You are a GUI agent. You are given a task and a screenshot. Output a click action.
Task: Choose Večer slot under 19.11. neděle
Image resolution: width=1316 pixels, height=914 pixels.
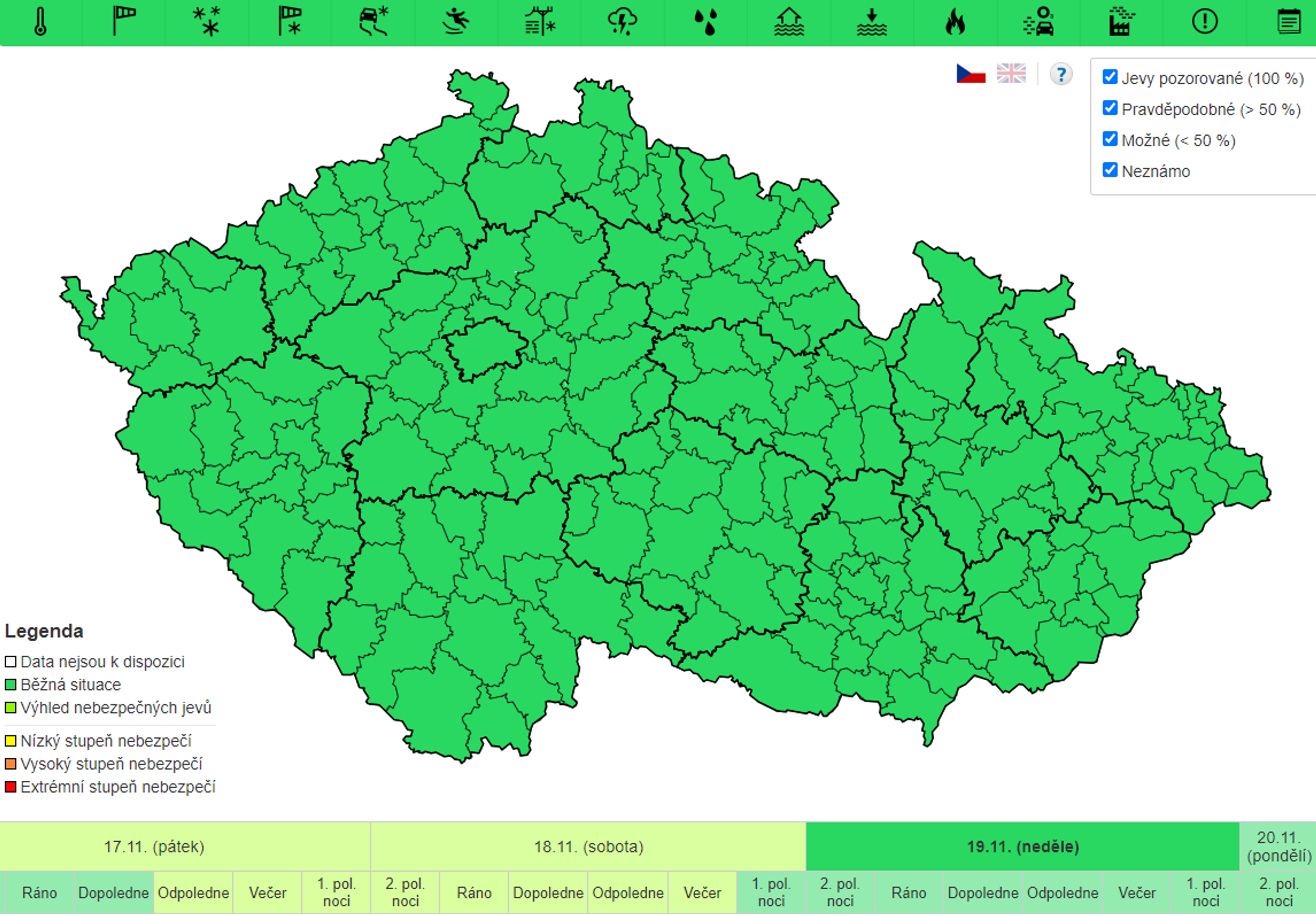[1137, 892]
